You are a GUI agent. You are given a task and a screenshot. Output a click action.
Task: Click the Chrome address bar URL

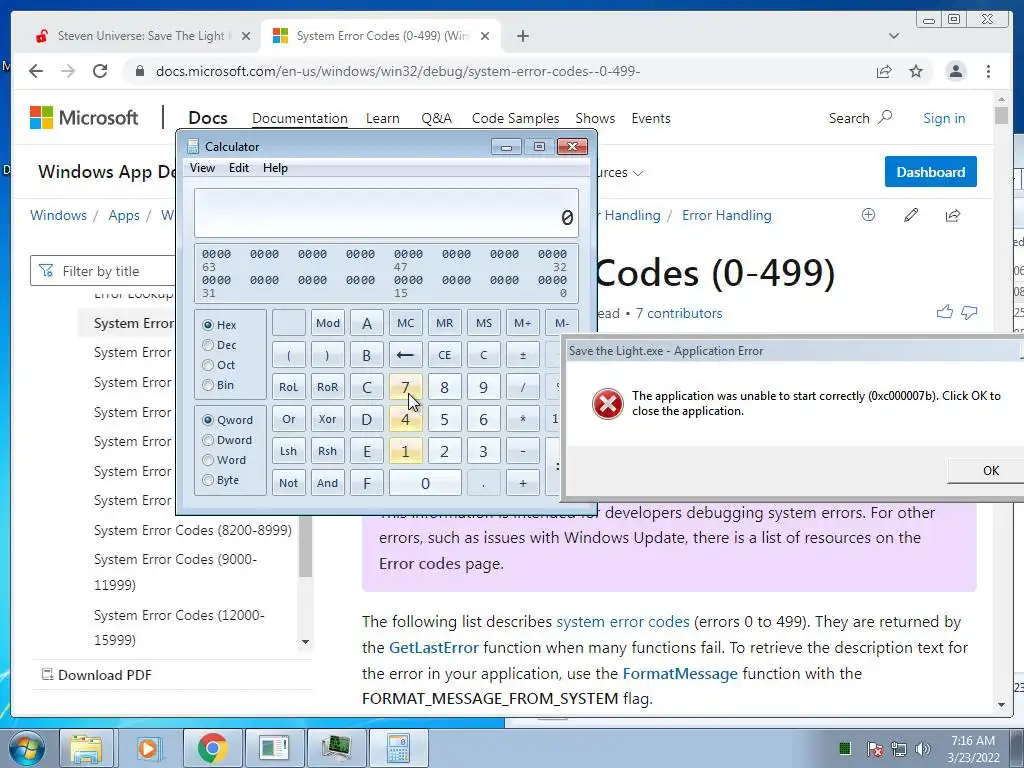pyautogui.click(x=397, y=71)
